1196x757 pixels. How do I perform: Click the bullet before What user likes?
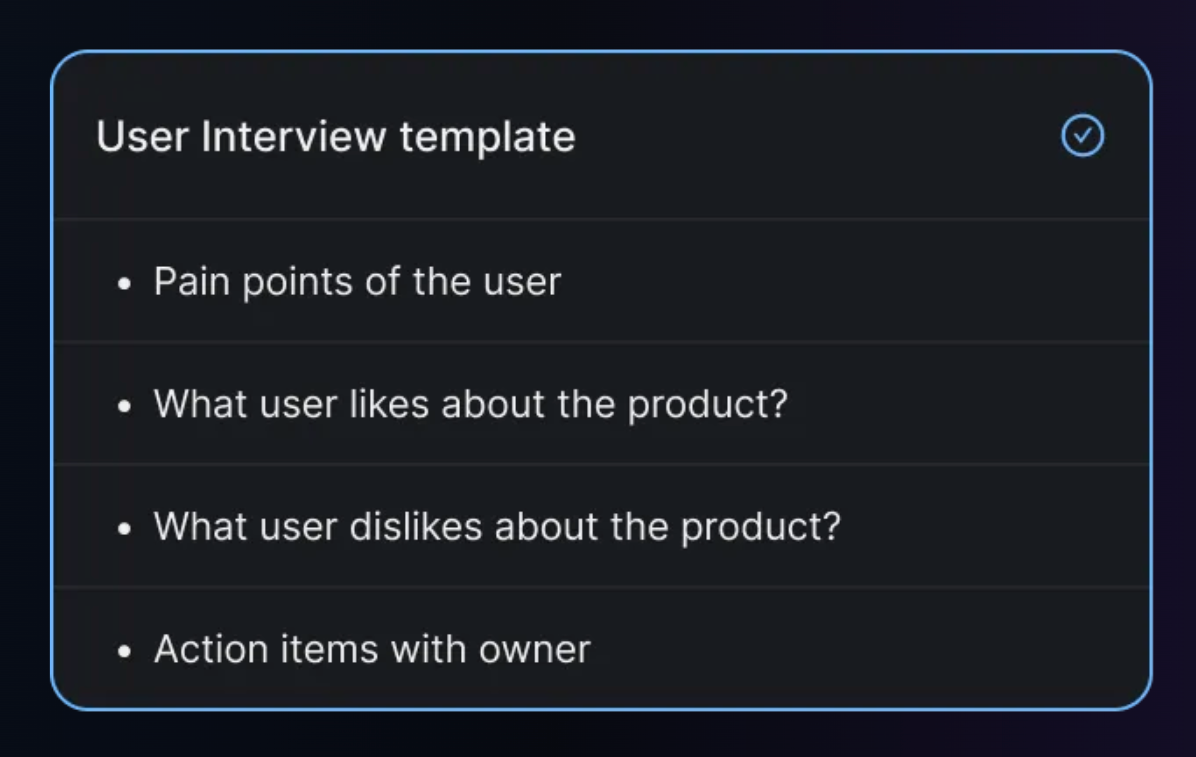coord(124,406)
